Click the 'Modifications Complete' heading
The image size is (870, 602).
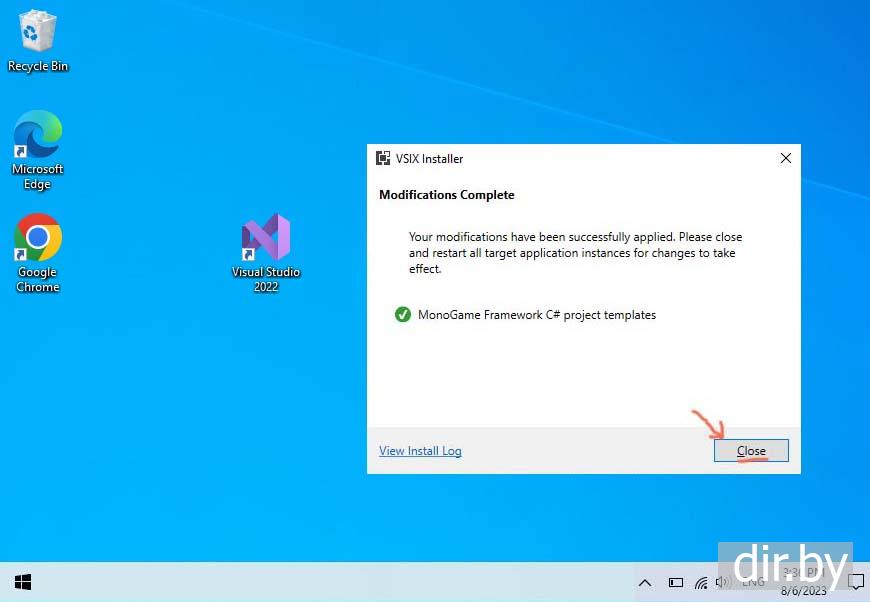[x=447, y=195]
